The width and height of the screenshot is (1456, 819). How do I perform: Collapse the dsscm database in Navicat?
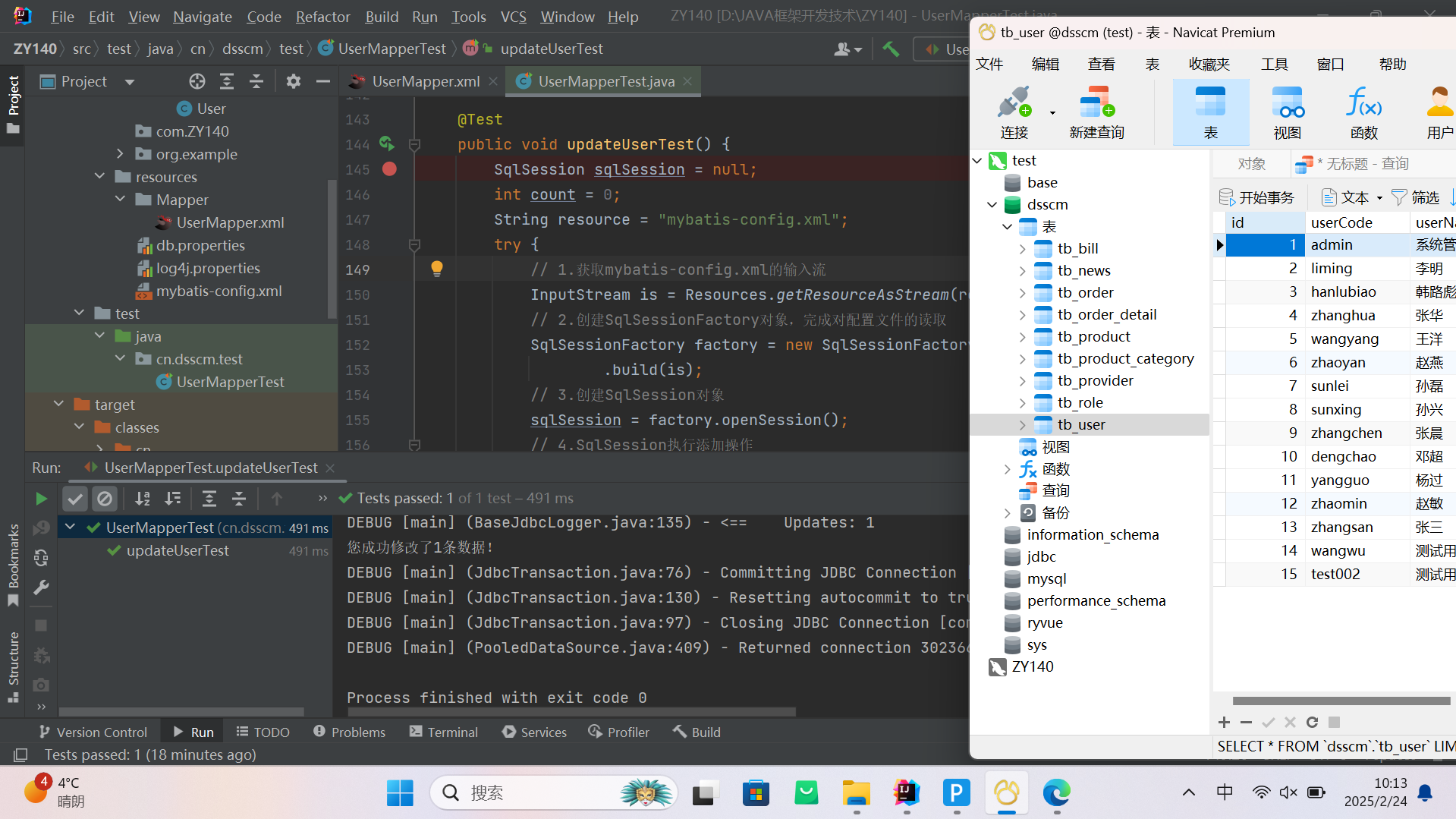click(992, 204)
